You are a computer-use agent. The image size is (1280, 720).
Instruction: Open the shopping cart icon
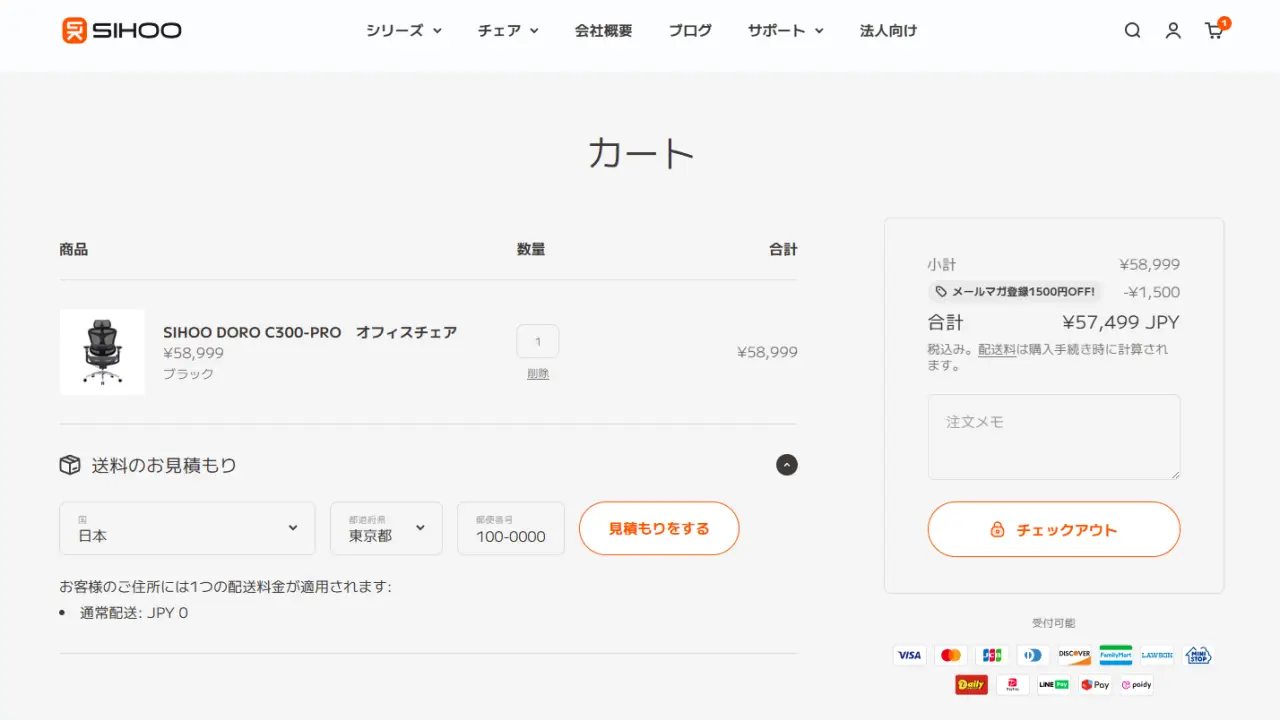pyautogui.click(x=1214, y=30)
